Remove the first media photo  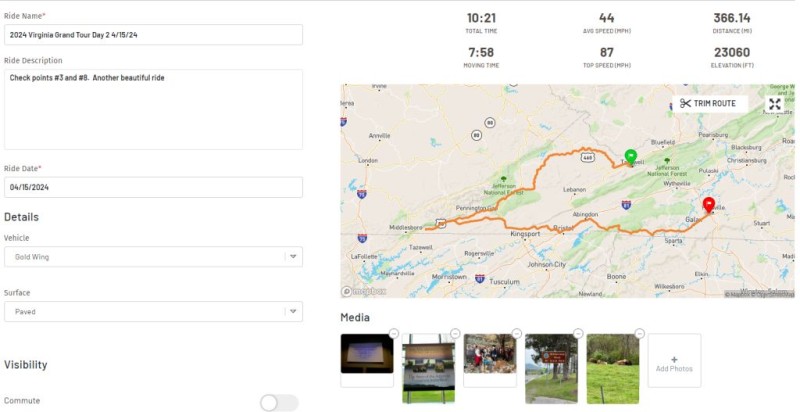(x=393, y=333)
